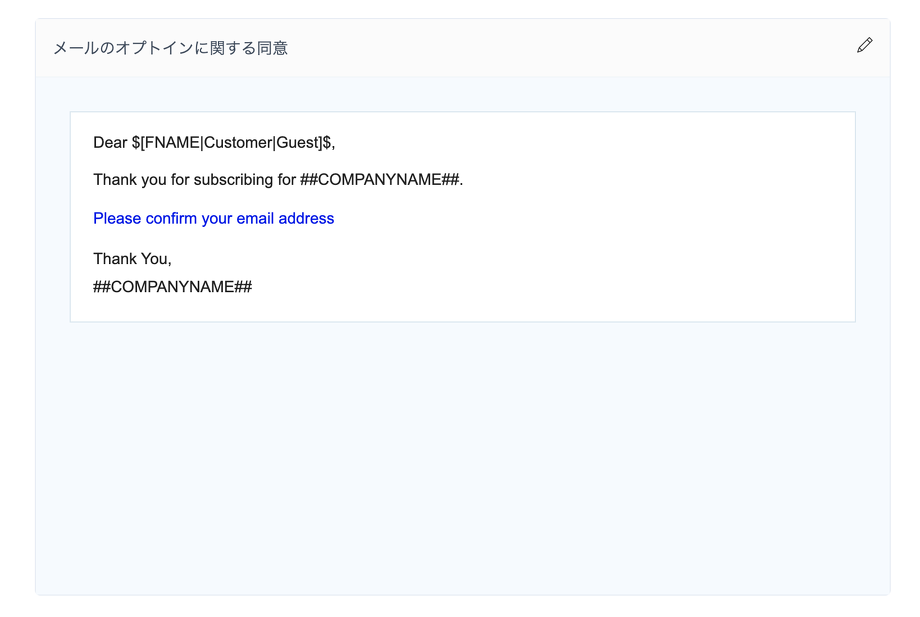Click the 'Thank You,' closing line

click(132, 259)
